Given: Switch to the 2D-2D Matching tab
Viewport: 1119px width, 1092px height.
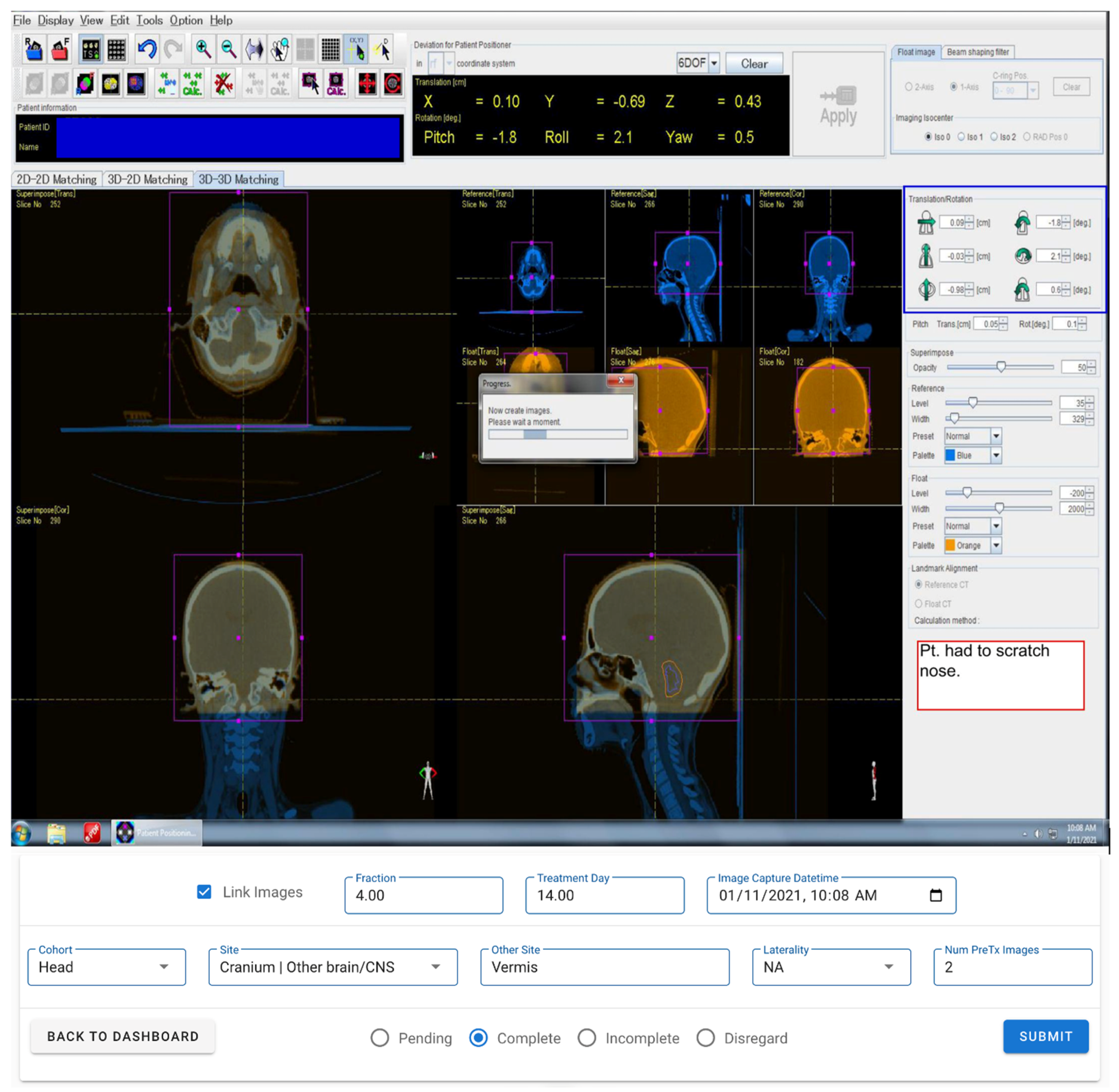Looking at the screenshot, I should tap(56, 180).
